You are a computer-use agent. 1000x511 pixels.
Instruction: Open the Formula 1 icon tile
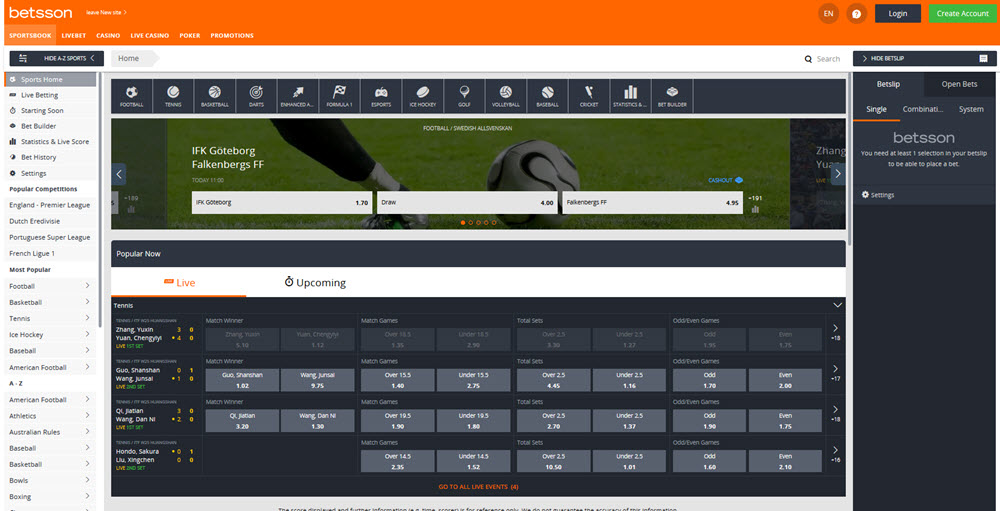click(339, 96)
